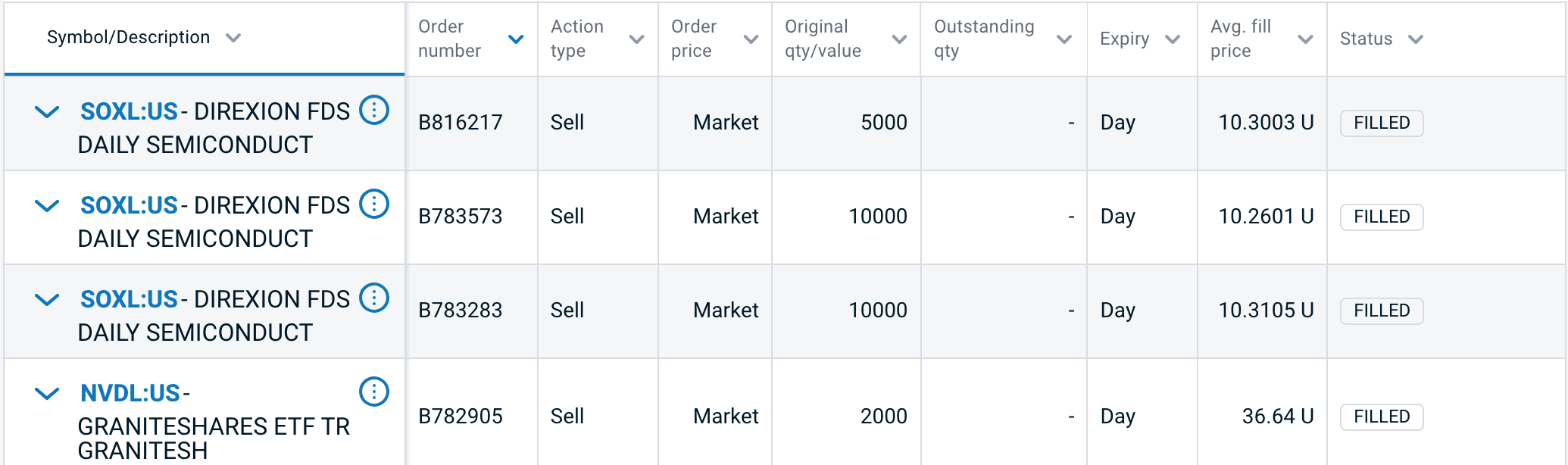The width and height of the screenshot is (1568, 465).
Task: Open Outstanding qty column dropdown
Action: point(1064,39)
